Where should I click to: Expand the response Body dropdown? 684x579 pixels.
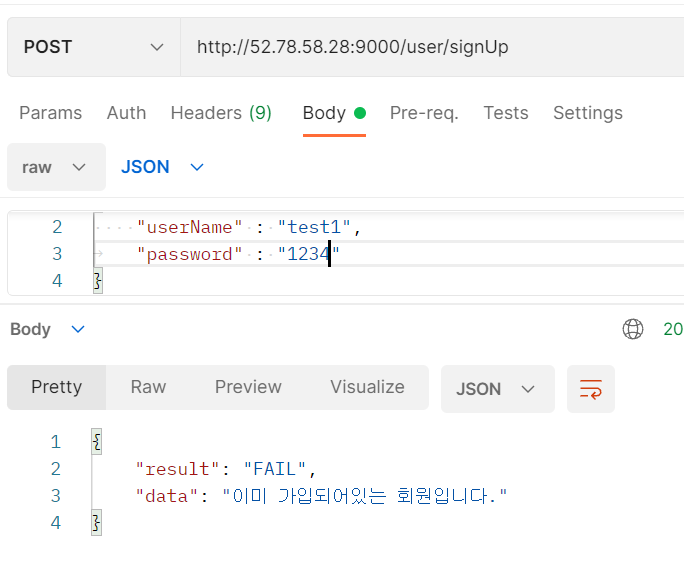[x=47, y=329]
